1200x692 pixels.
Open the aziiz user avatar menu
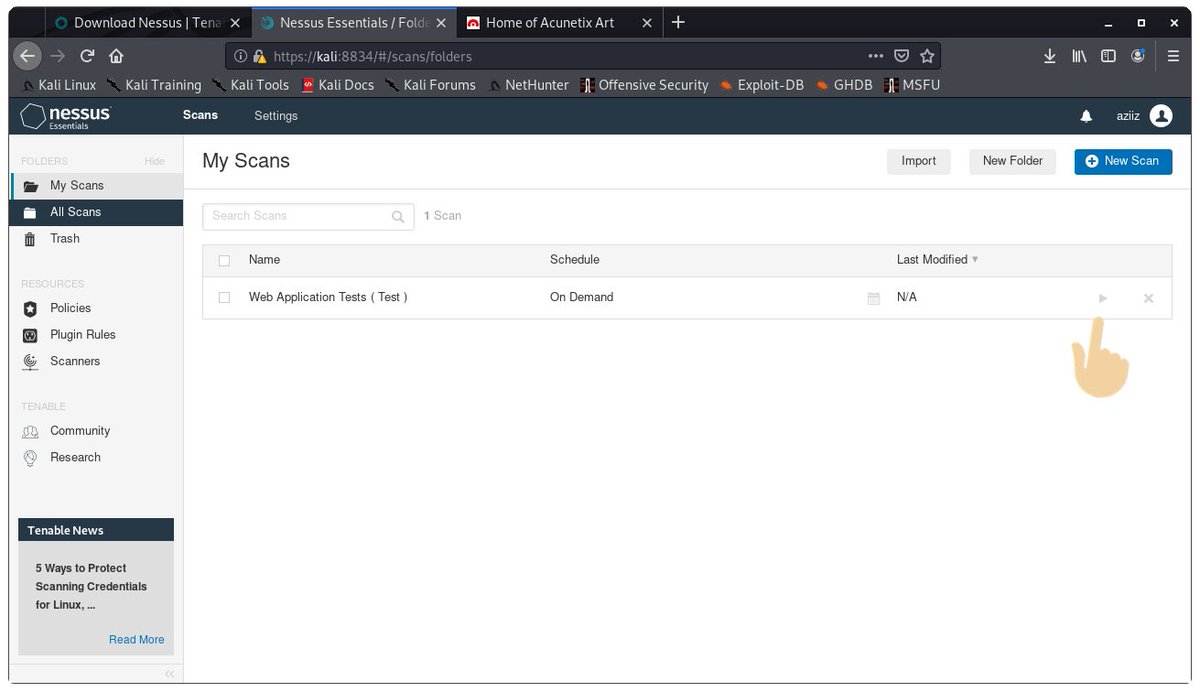[x=1161, y=116]
